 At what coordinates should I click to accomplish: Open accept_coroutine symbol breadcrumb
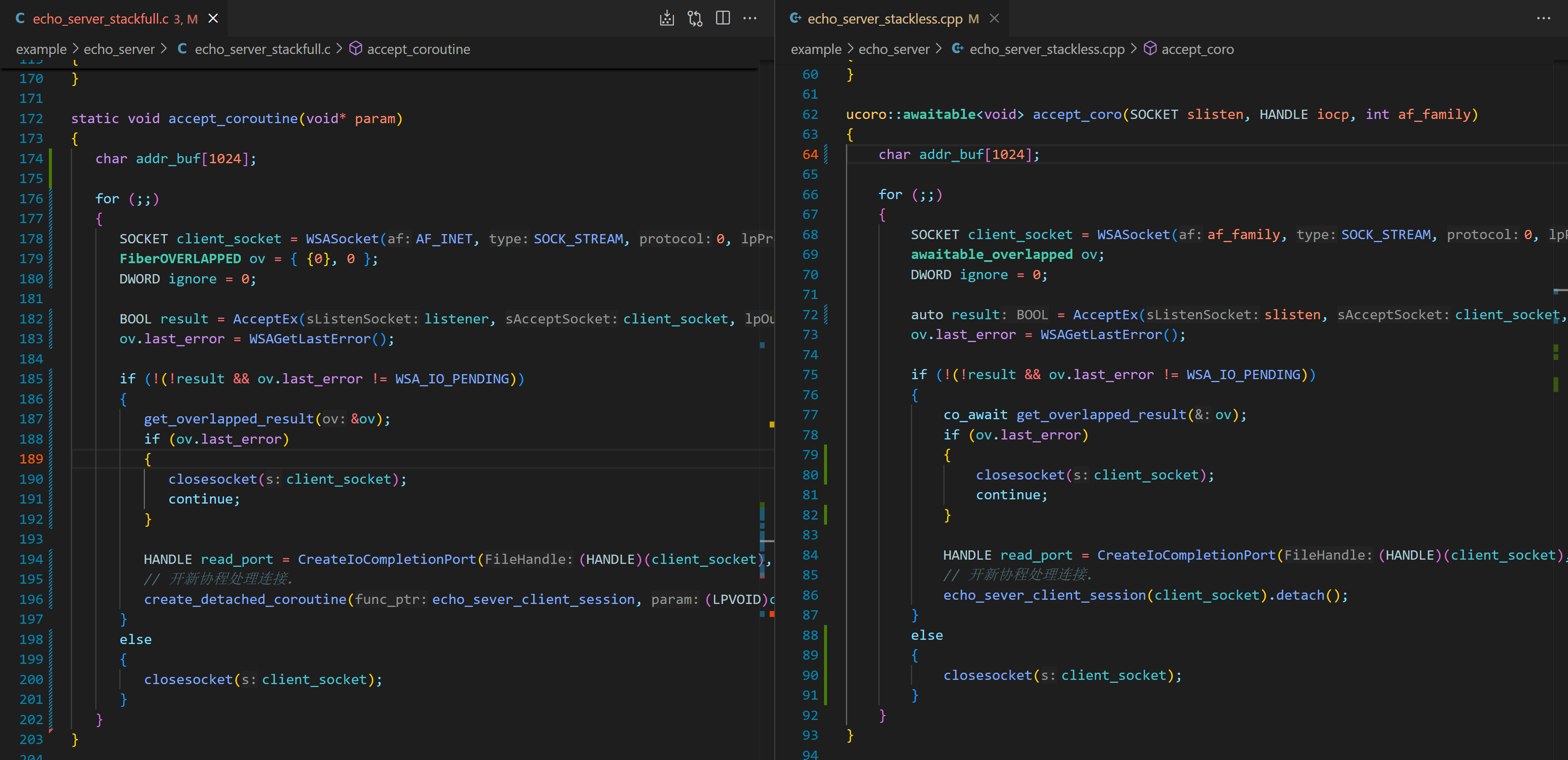tap(418, 49)
